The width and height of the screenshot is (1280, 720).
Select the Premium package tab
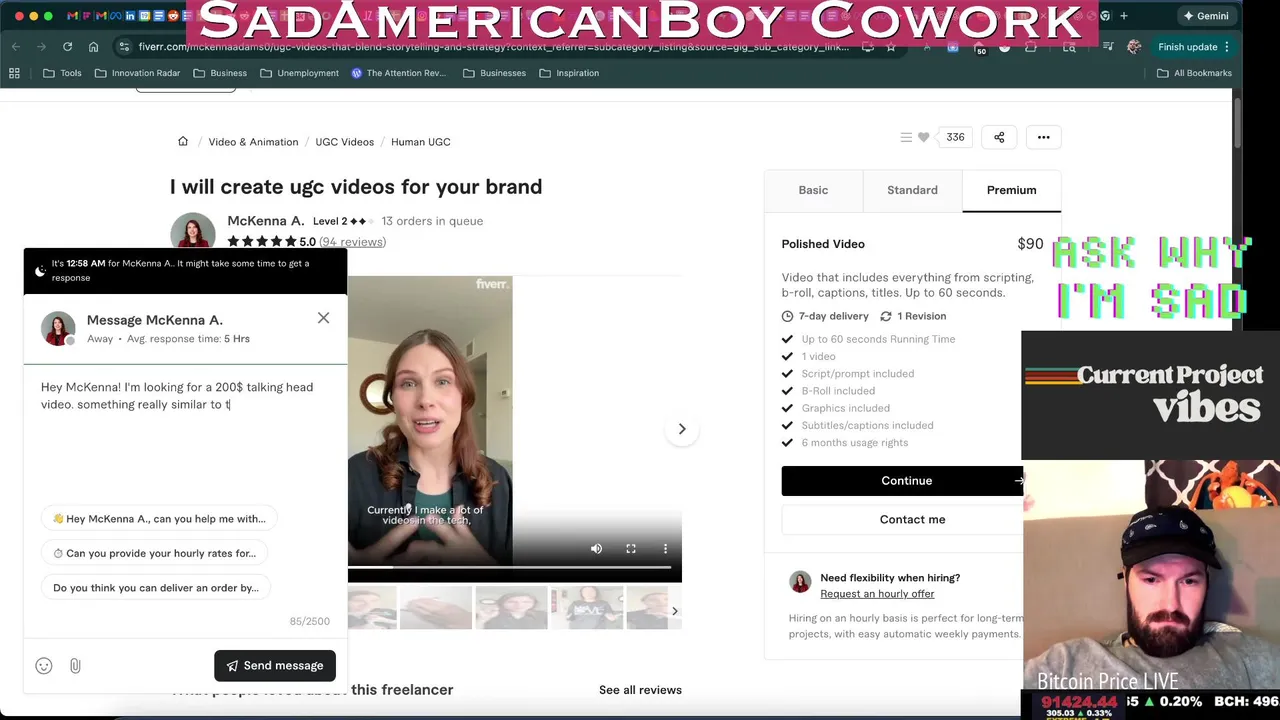click(1011, 190)
